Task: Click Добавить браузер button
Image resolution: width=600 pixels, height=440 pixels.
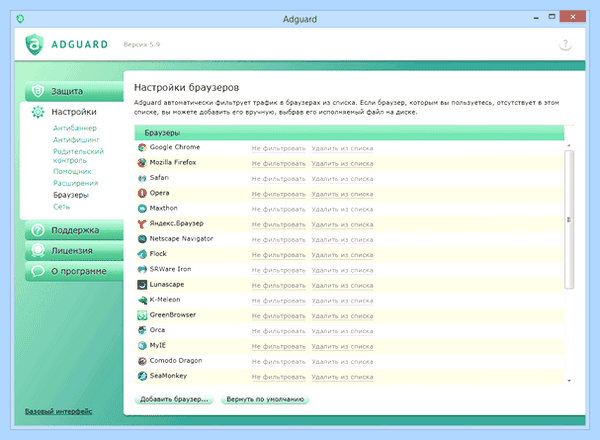Action: click(174, 399)
